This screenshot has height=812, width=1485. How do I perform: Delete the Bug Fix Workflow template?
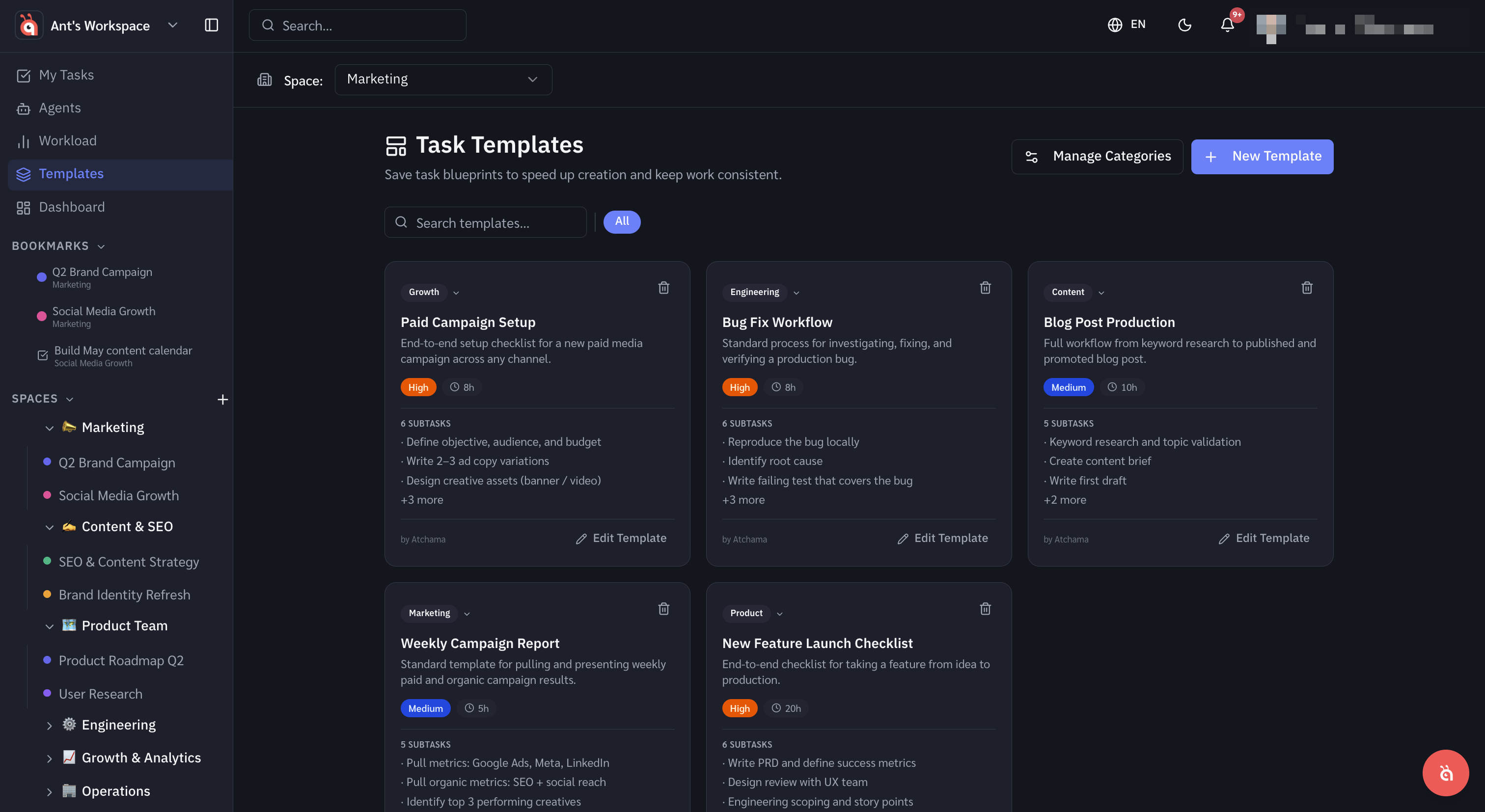tap(985, 288)
